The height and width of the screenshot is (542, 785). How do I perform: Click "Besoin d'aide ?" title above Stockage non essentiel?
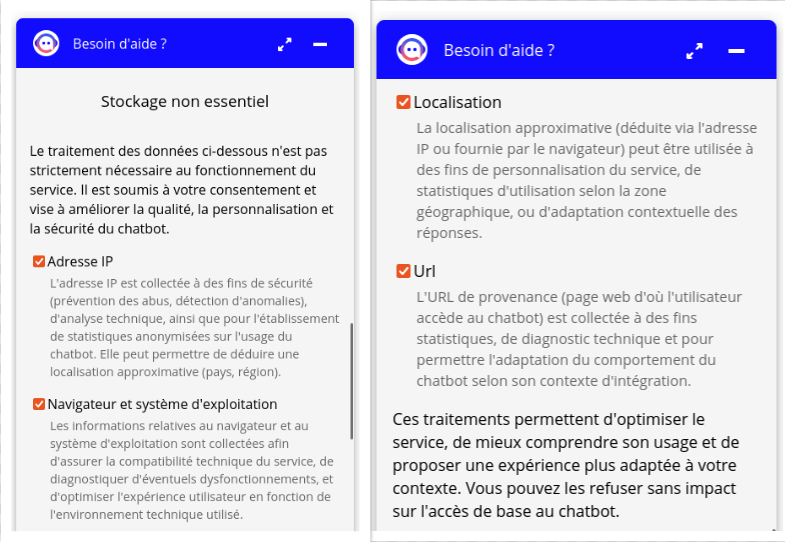pyautogui.click(x=120, y=44)
